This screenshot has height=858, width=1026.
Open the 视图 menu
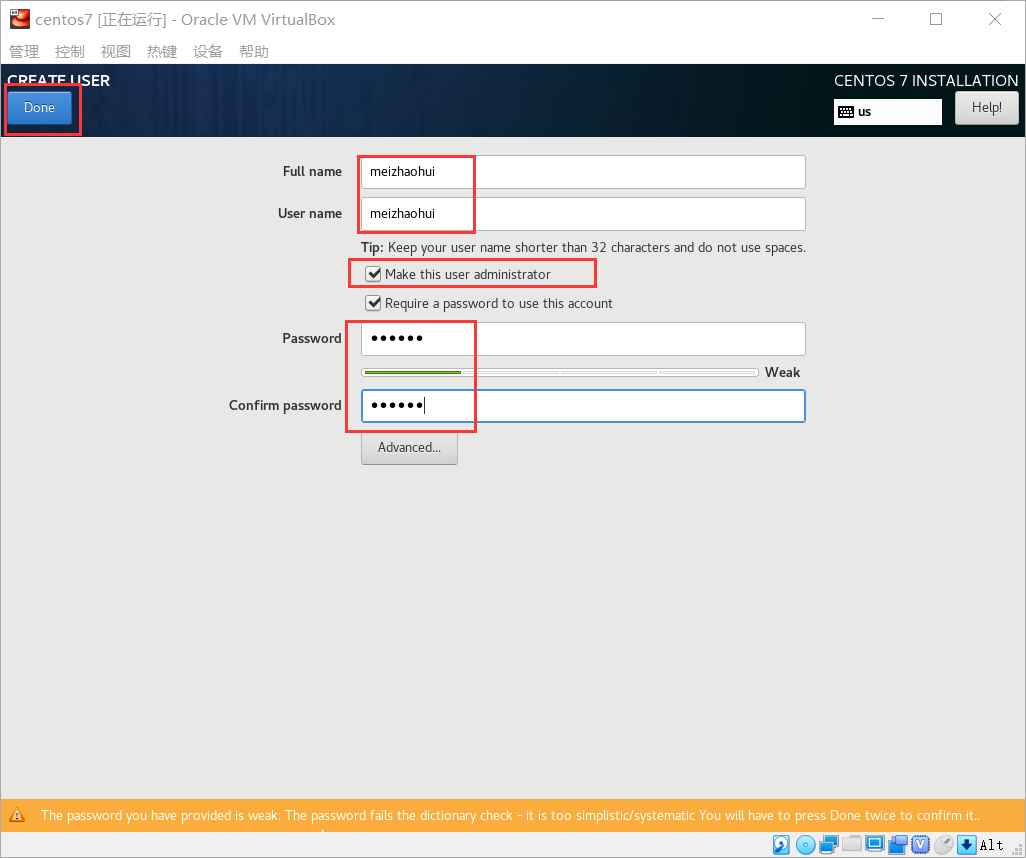(116, 52)
